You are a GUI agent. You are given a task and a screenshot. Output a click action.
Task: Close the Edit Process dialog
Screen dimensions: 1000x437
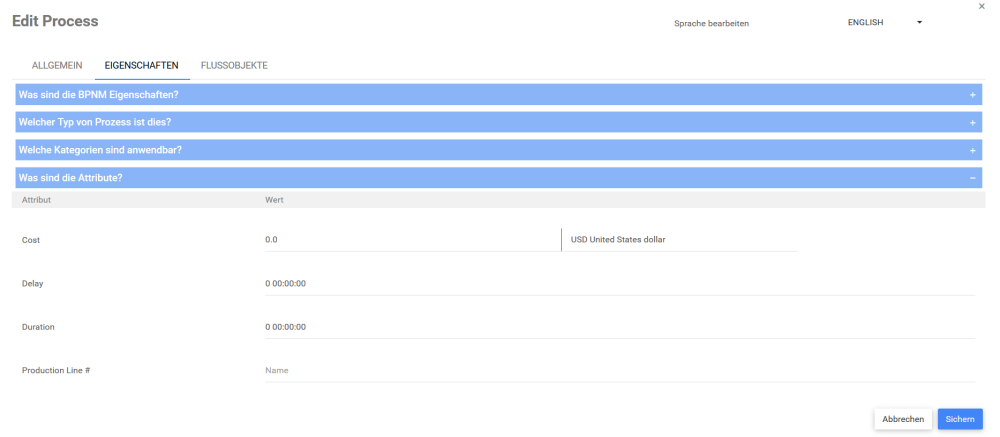pos(980,7)
